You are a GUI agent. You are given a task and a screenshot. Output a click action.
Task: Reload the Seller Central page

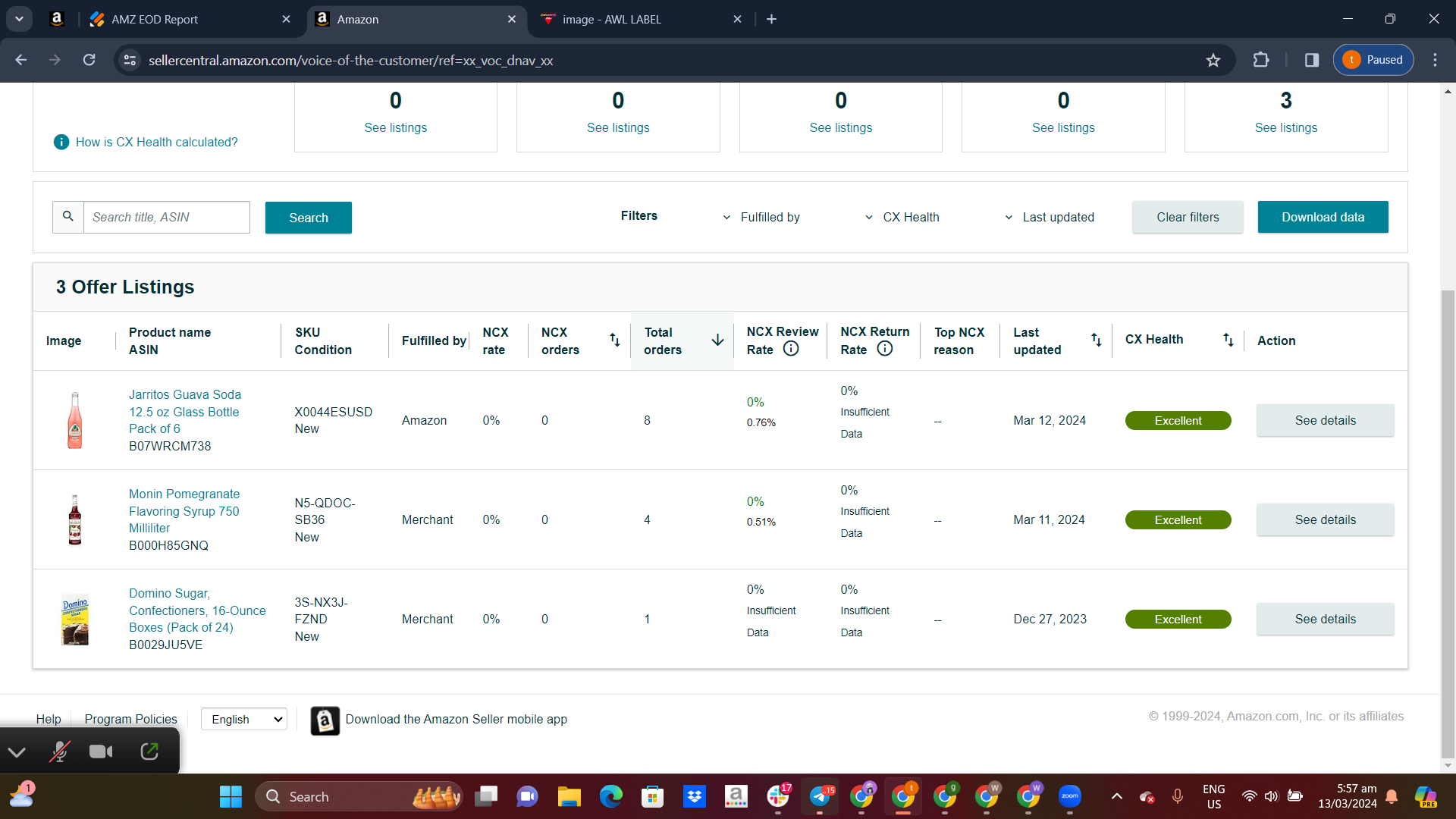(x=89, y=60)
